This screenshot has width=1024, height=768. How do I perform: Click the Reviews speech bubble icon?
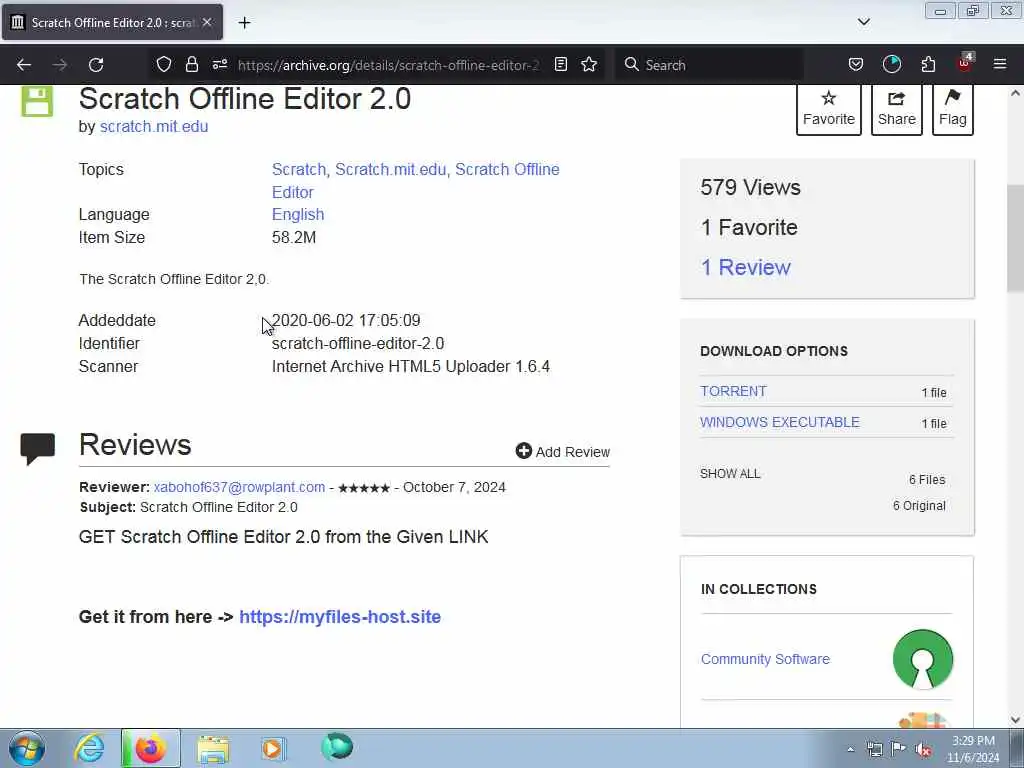pyautogui.click(x=38, y=448)
